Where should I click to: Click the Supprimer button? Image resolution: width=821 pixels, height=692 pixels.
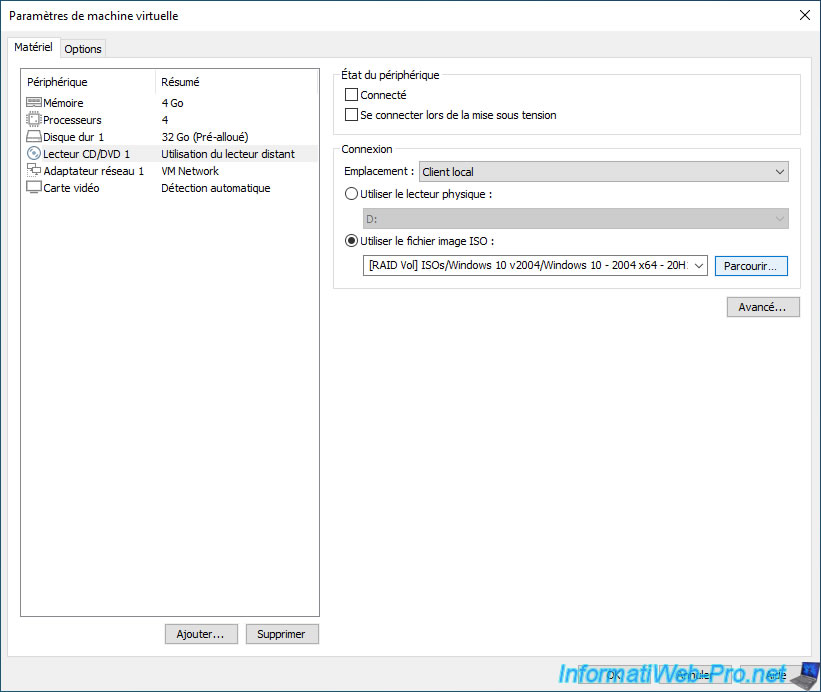click(x=283, y=634)
